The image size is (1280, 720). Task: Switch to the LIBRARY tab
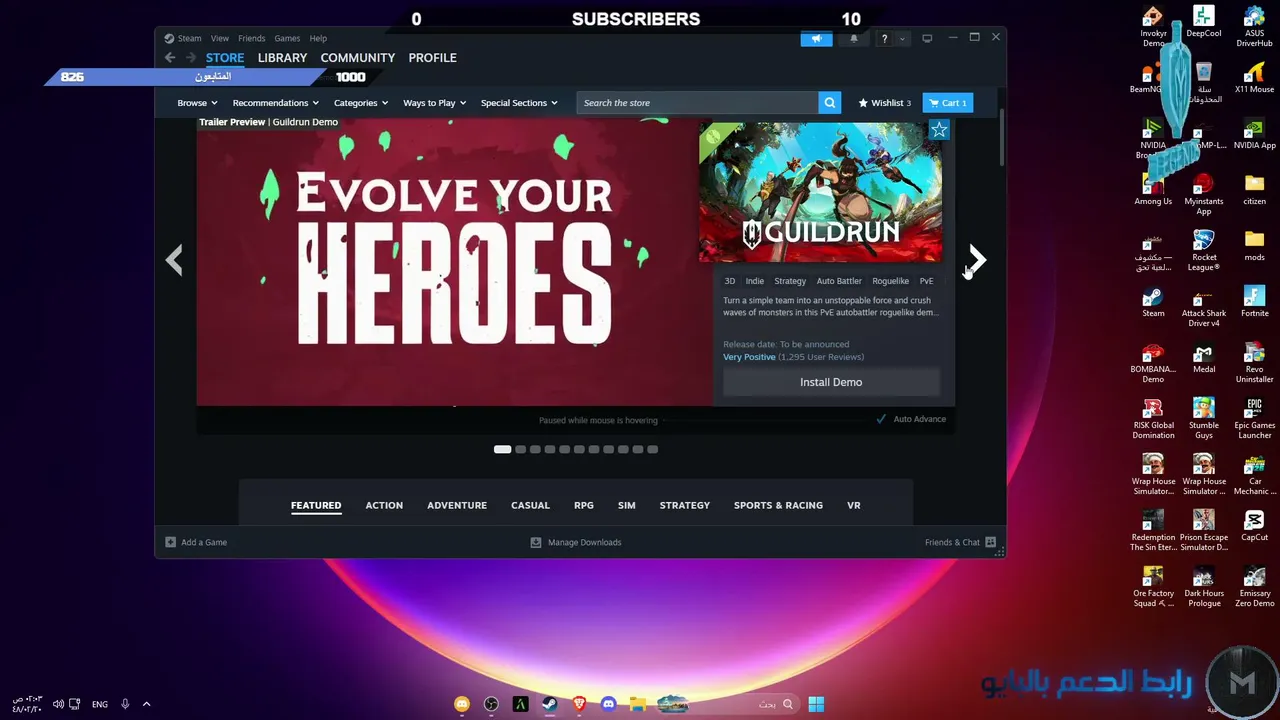tap(282, 58)
